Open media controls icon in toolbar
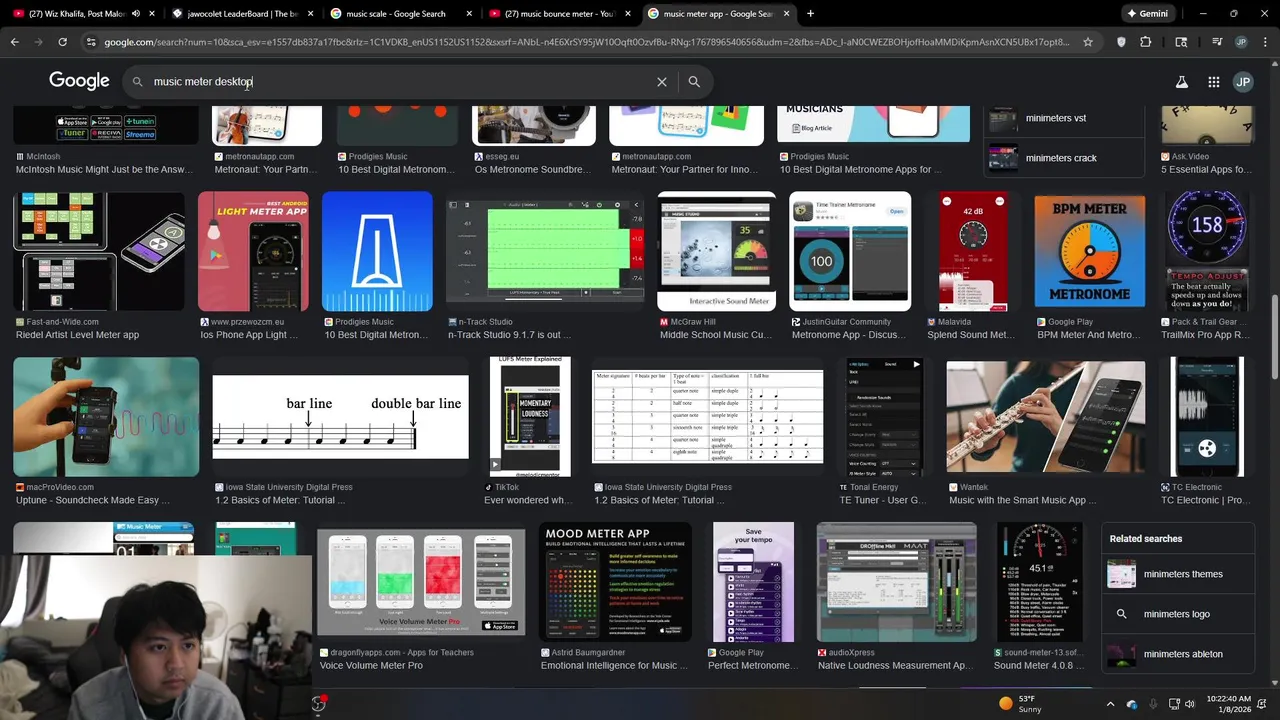 1217,42
